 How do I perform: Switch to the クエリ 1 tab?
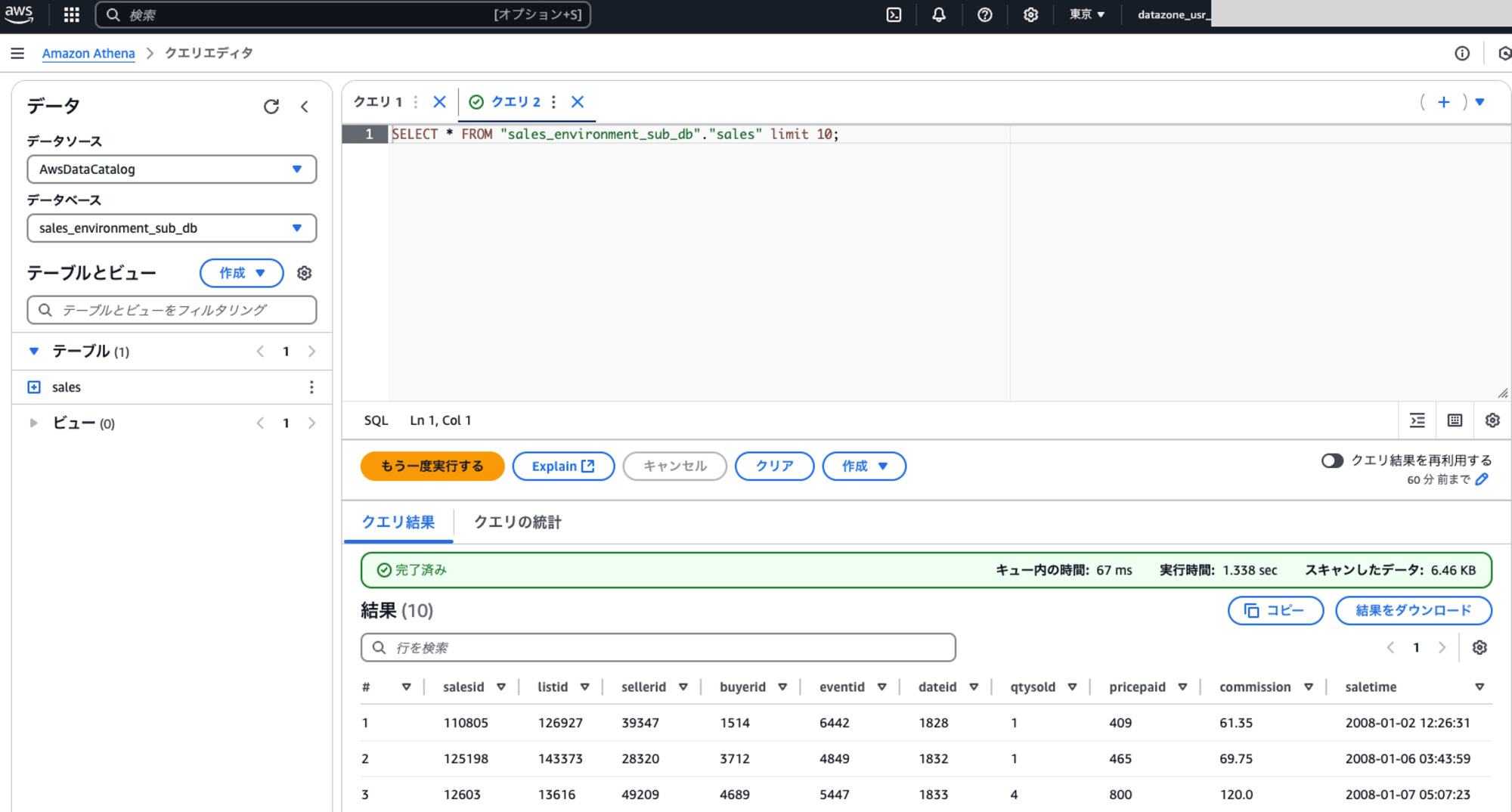pos(378,101)
